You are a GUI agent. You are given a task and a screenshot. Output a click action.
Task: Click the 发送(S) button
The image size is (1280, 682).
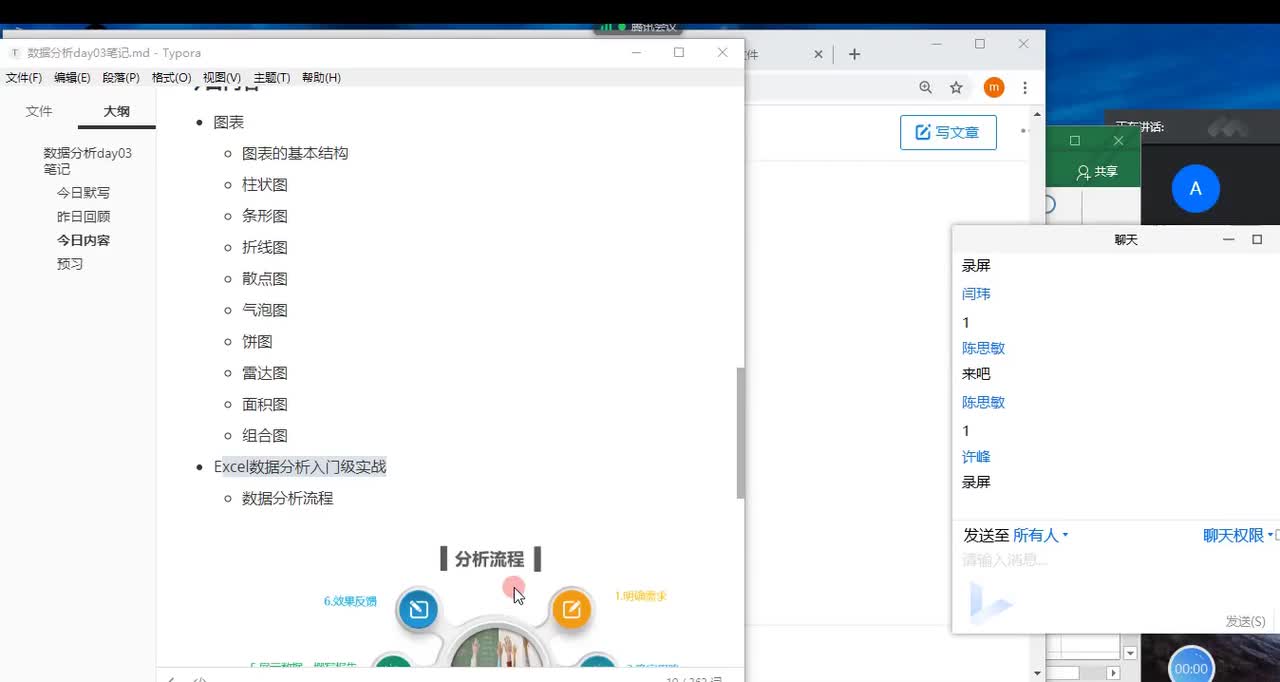click(1245, 621)
